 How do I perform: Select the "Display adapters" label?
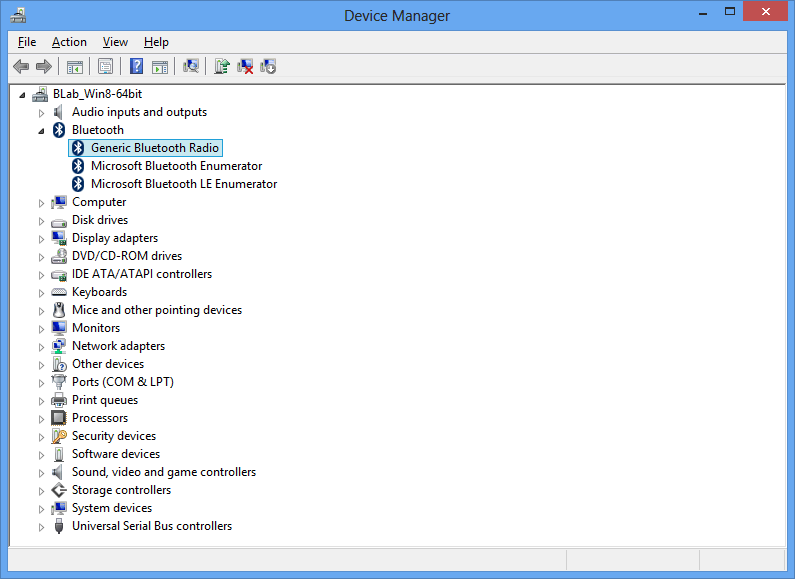115,238
